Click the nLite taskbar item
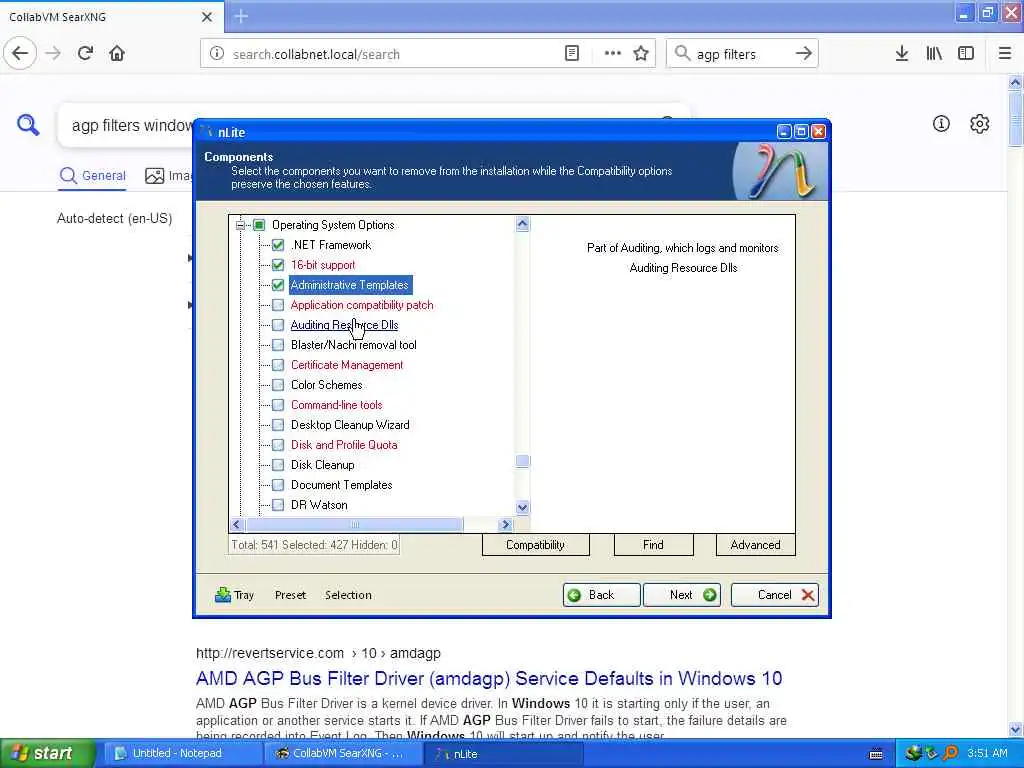This screenshot has width=1024, height=768. [x=503, y=753]
